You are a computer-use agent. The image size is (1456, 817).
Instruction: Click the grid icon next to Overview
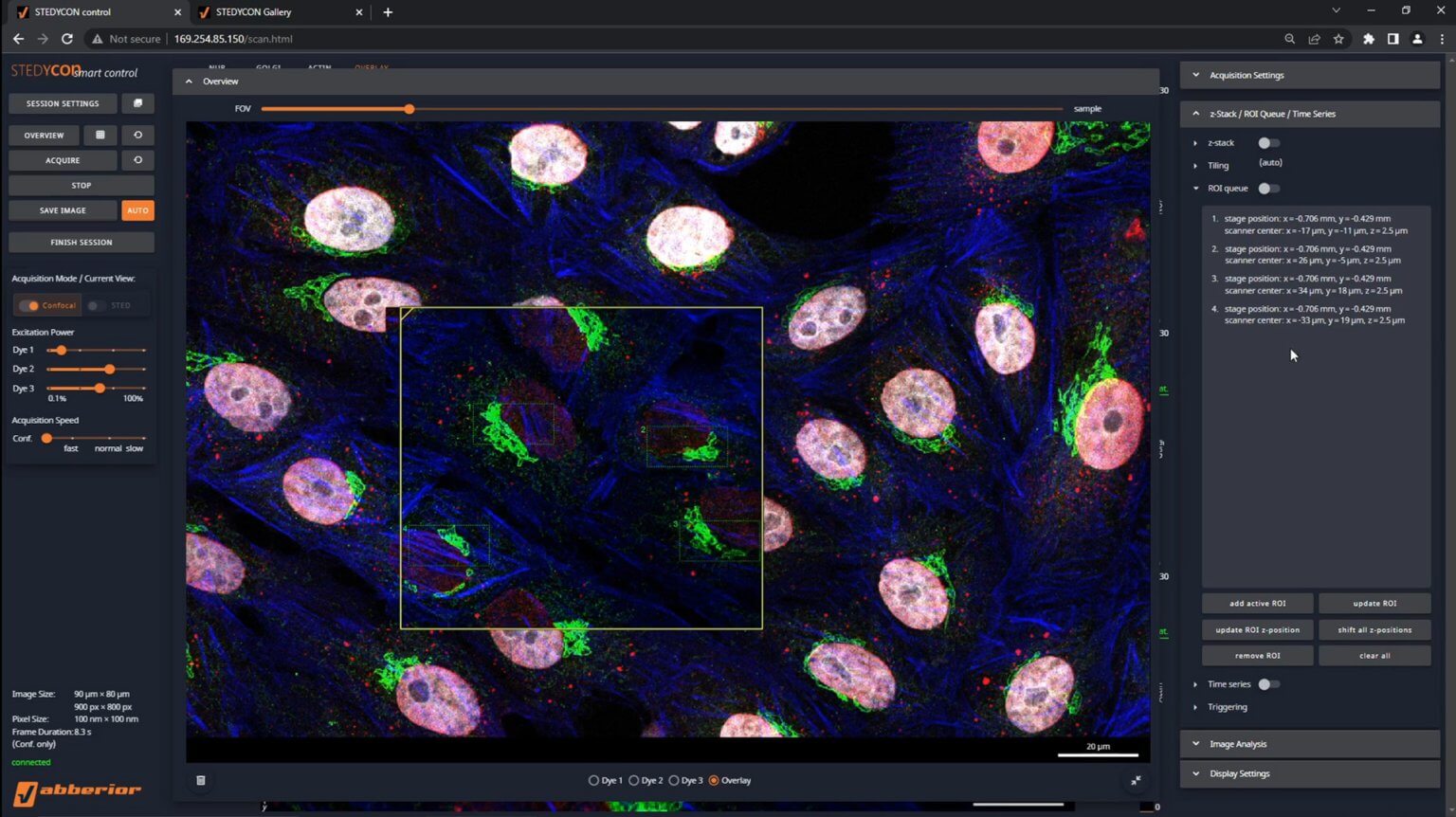[100, 135]
